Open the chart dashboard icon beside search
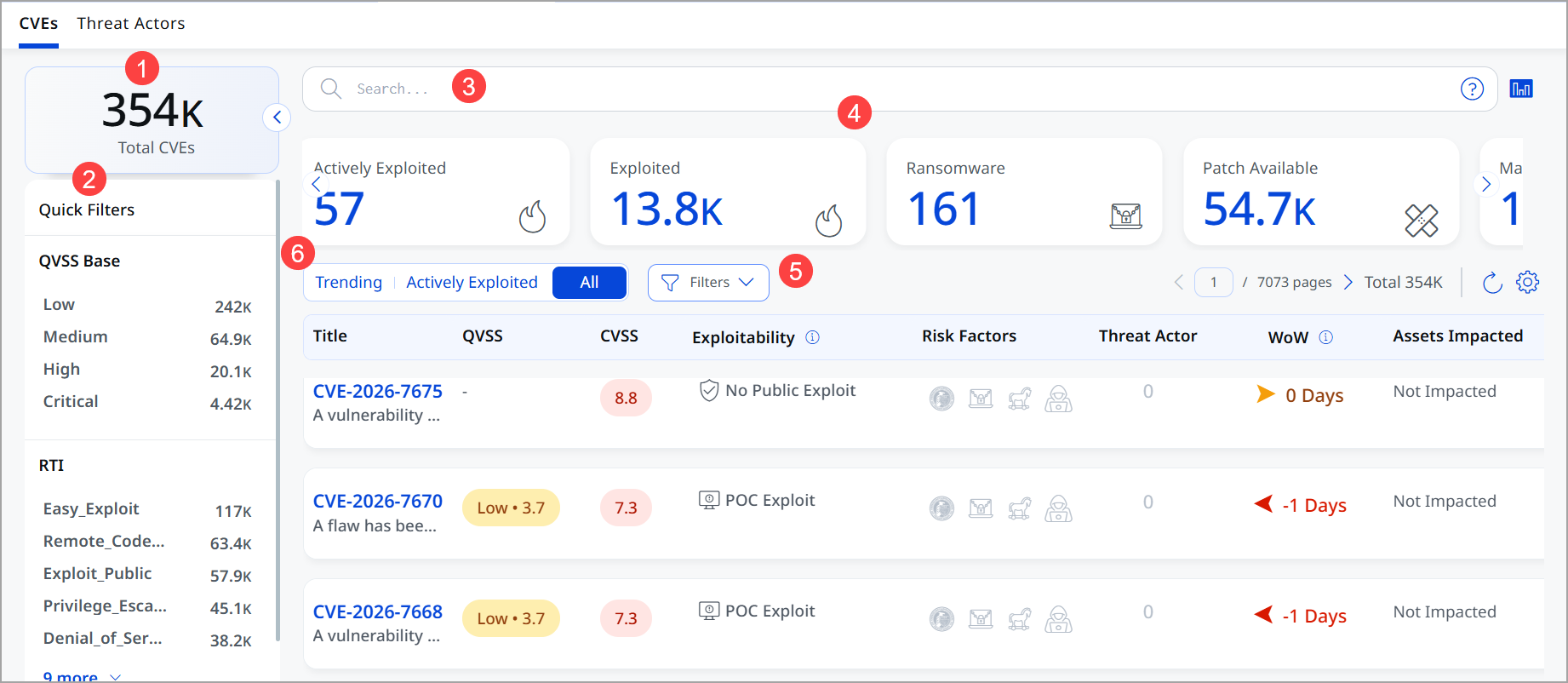Image resolution: width=1568 pixels, height=683 pixels. coord(1521,89)
